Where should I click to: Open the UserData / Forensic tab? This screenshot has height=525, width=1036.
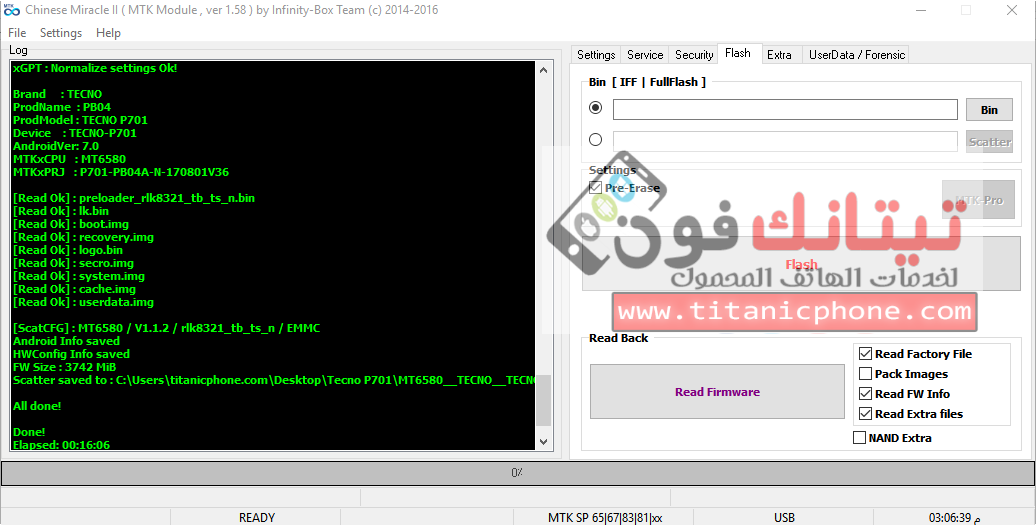(857, 55)
